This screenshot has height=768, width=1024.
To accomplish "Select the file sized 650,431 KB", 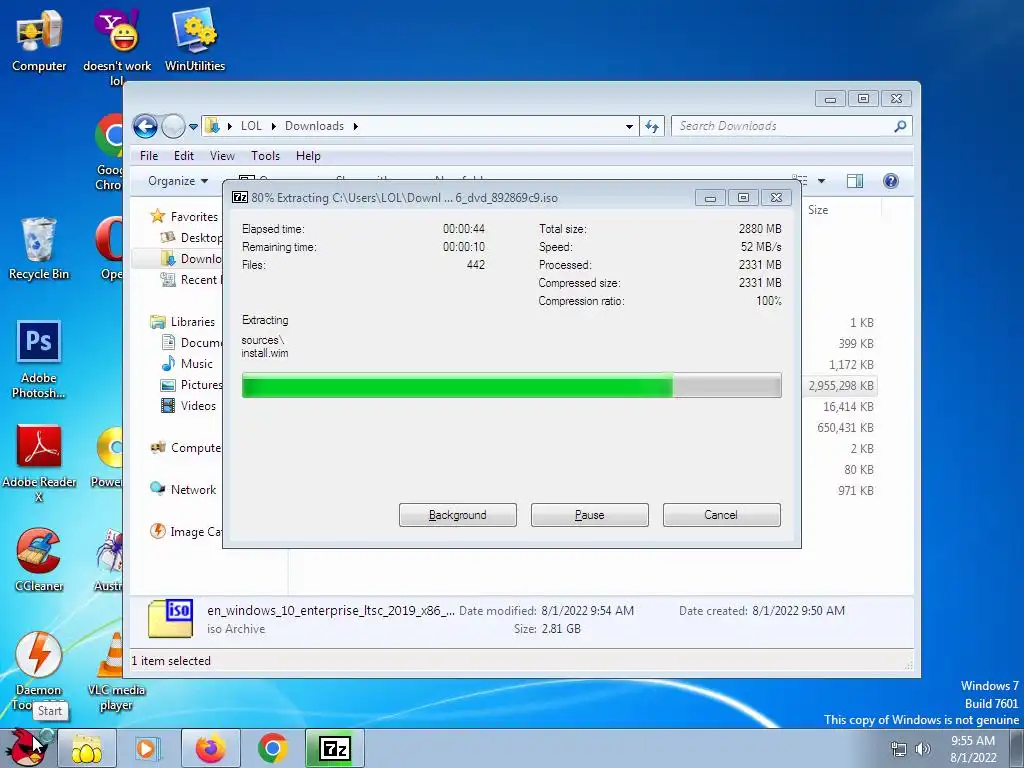I will click(845, 428).
